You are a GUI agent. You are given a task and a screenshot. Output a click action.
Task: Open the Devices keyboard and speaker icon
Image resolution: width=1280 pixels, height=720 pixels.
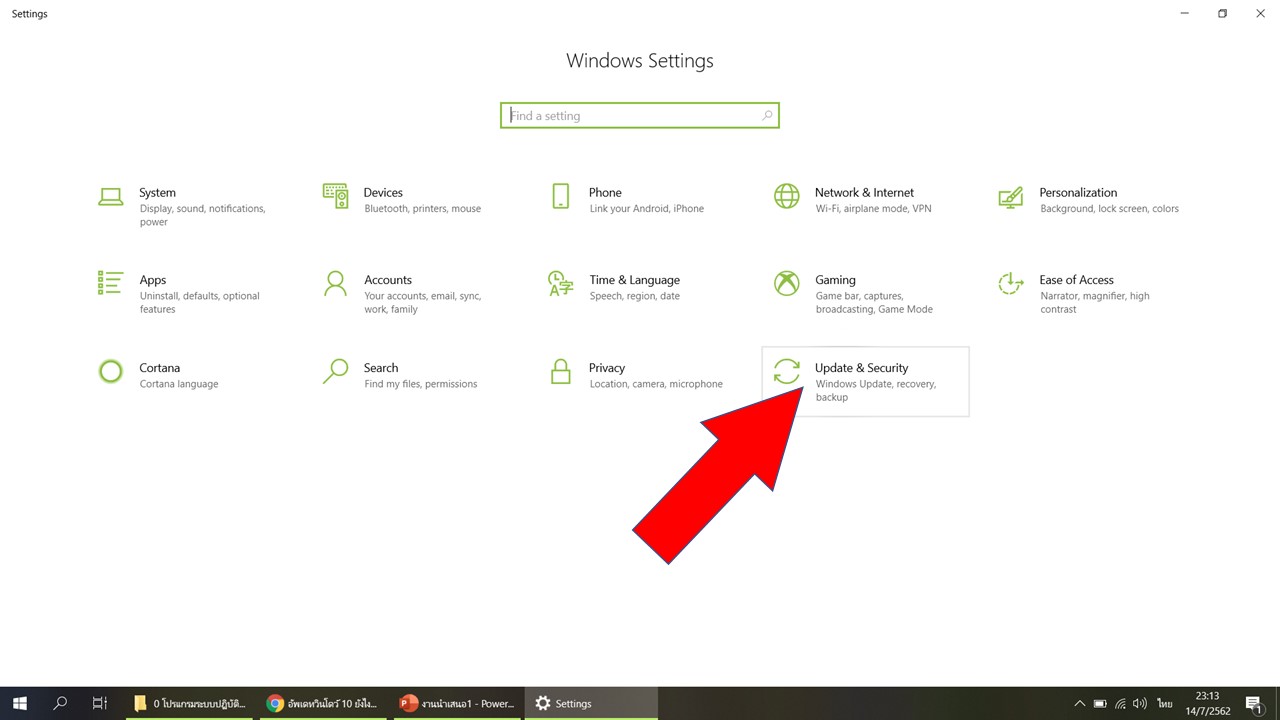pyautogui.click(x=335, y=196)
